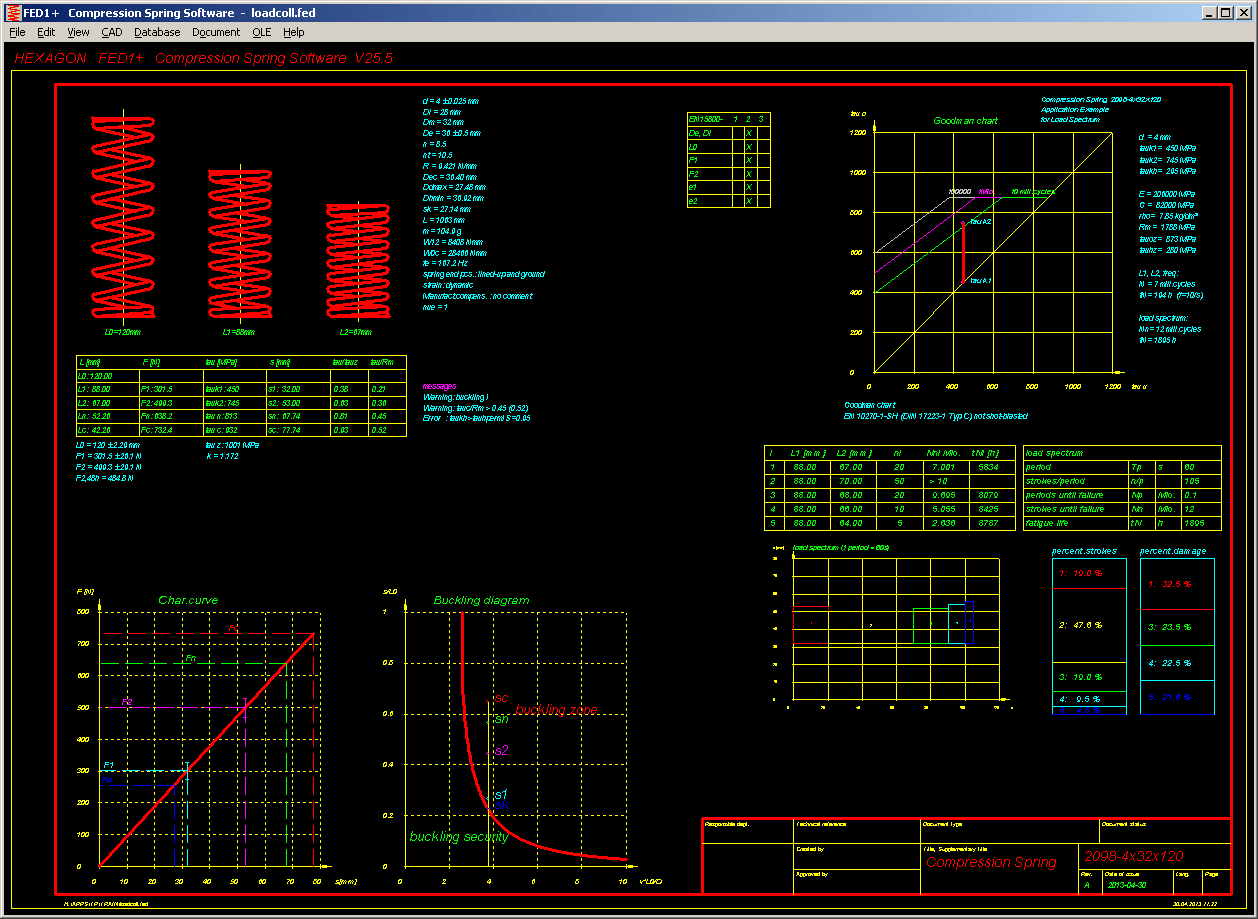
Task: Click the red 'Compression Spring' title block text
Action: (990, 862)
